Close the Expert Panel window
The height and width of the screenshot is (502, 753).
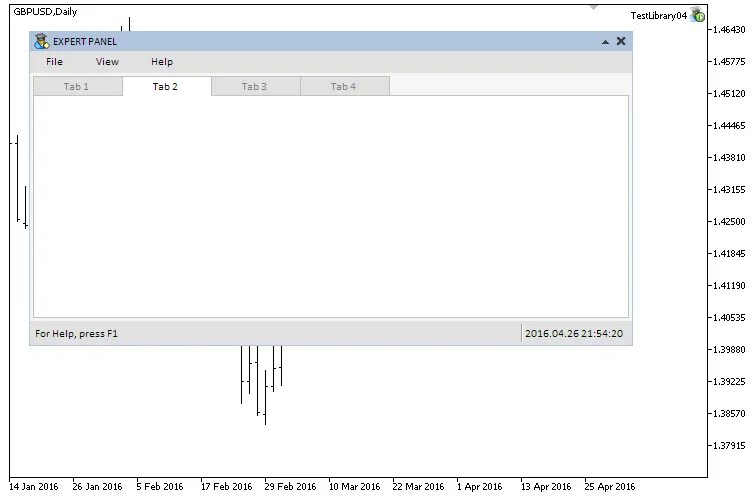(621, 41)
